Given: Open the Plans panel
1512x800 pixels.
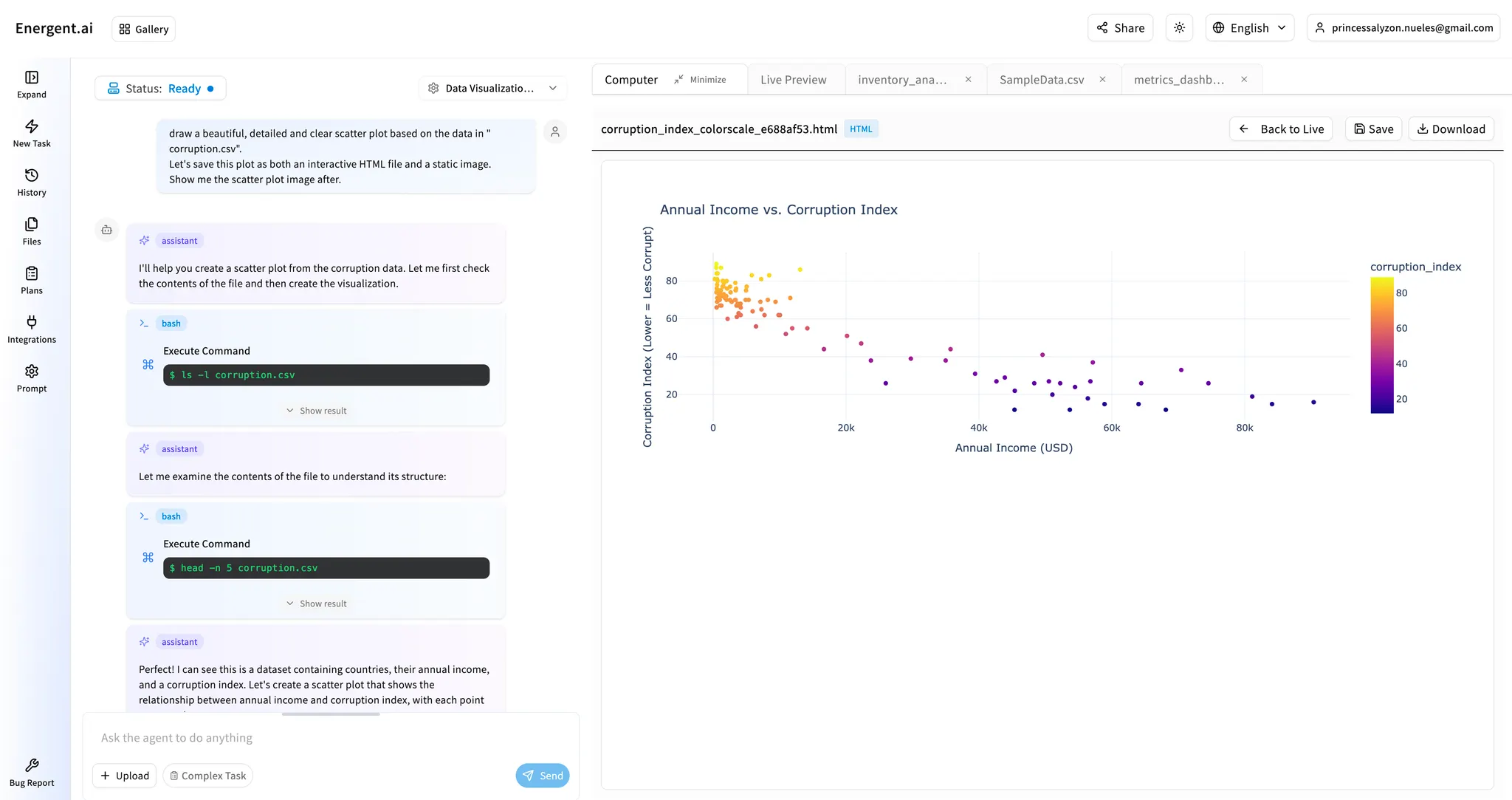Looking at the screenshot, I should point(31,280).
